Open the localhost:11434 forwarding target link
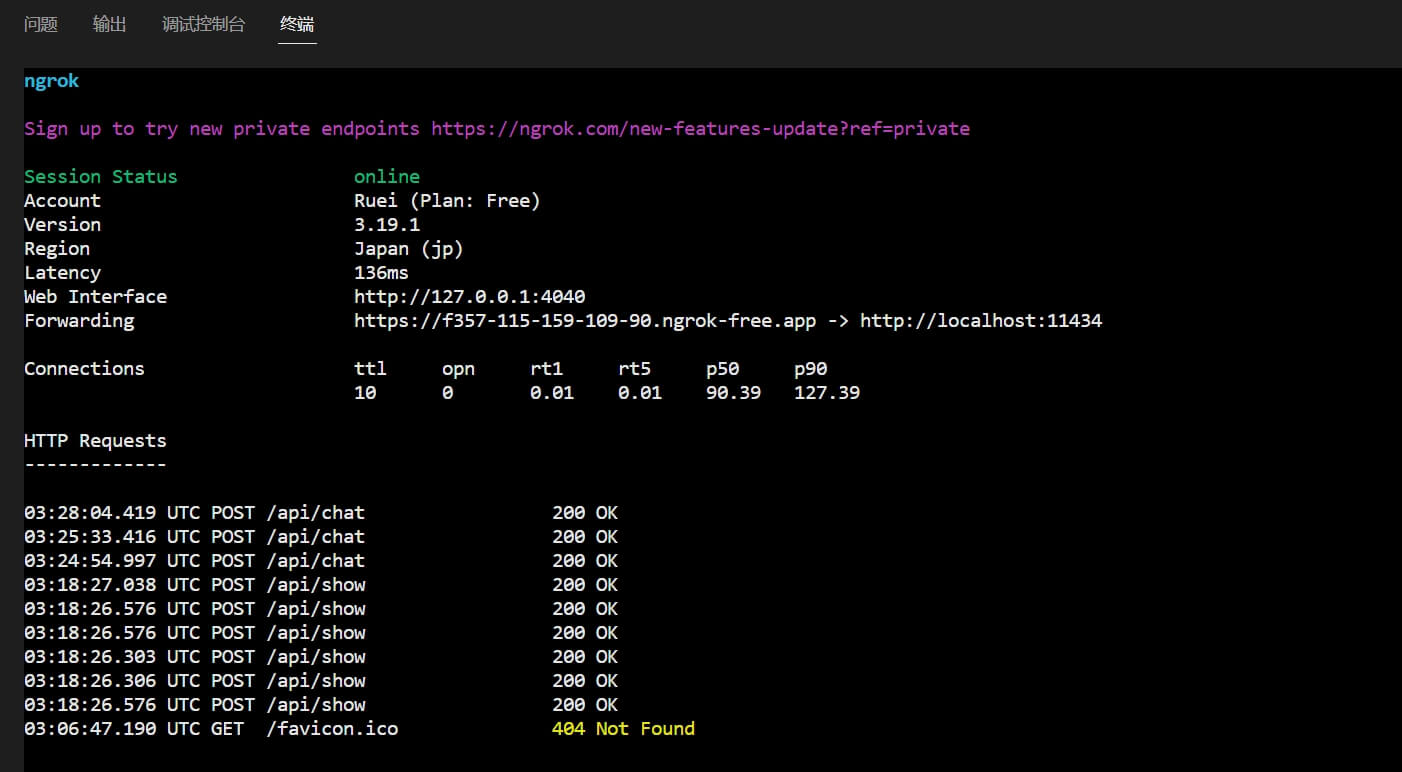Image resolution: width=1402 pixels, height=772 pixels. click(981, 320)
